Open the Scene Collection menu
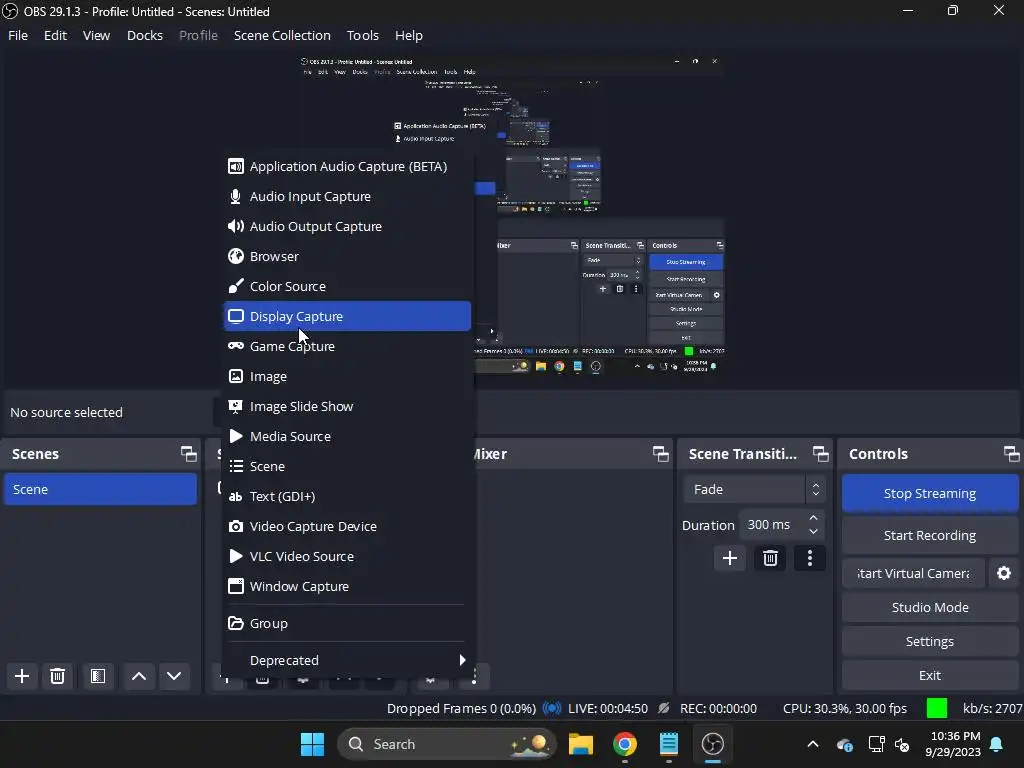1024x768 pixels. 282,35
